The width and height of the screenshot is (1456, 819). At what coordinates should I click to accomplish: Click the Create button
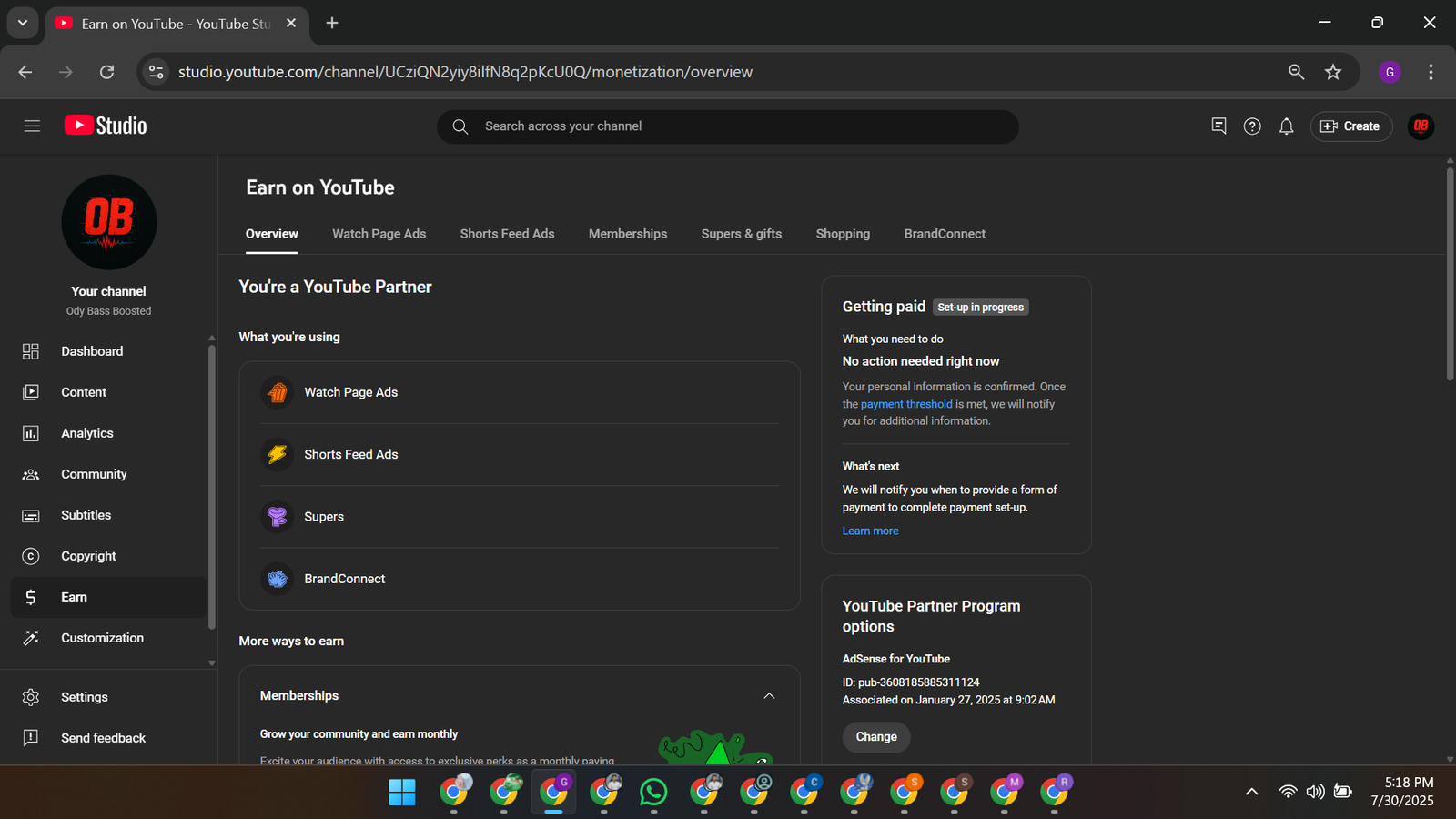[1350, 126]
